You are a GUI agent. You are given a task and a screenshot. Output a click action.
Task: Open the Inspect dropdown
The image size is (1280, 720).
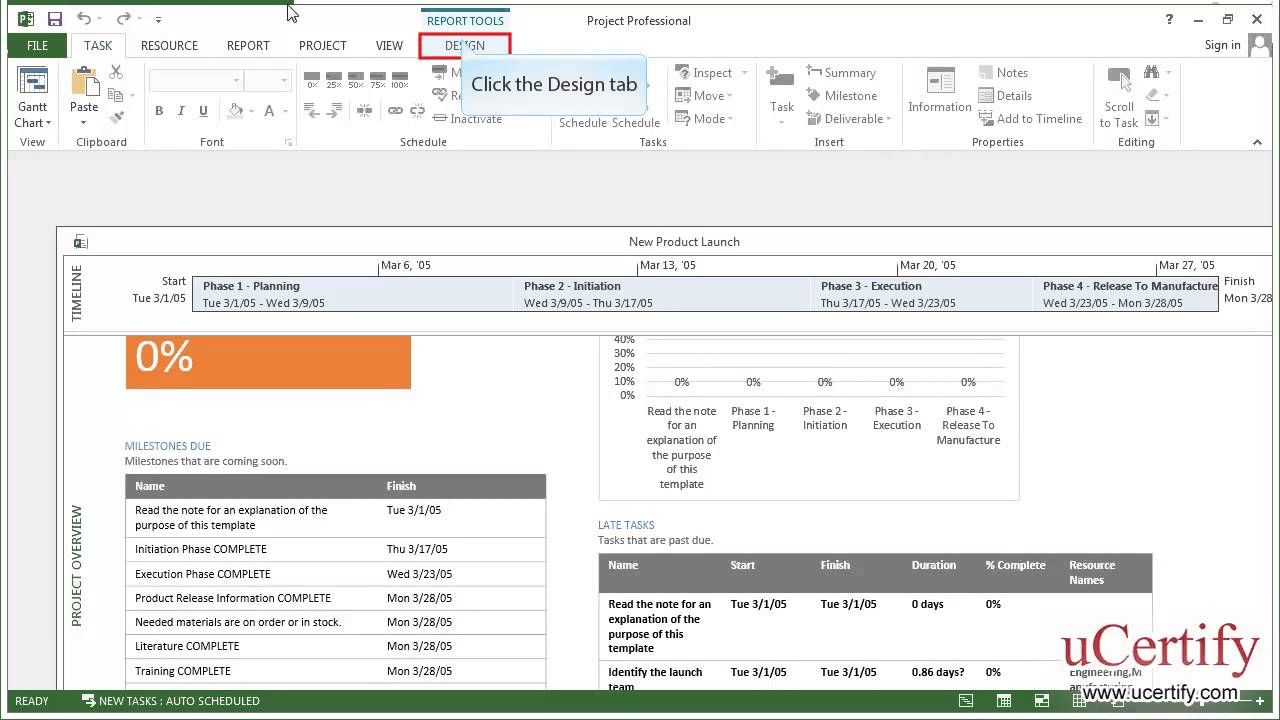711,72
